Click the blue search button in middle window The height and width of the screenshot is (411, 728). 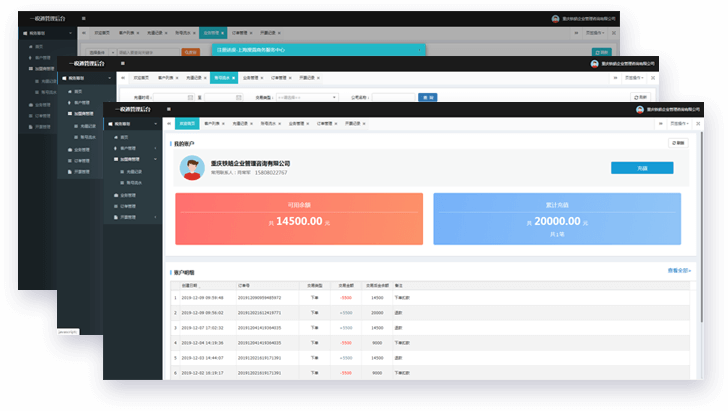pyautogui.click(x=427, y=97)
